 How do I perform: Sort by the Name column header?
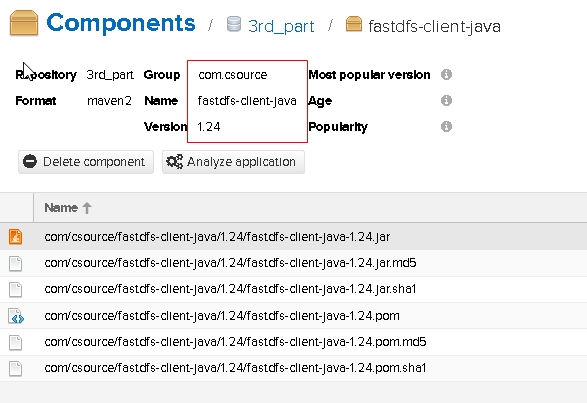pos(61,207)
